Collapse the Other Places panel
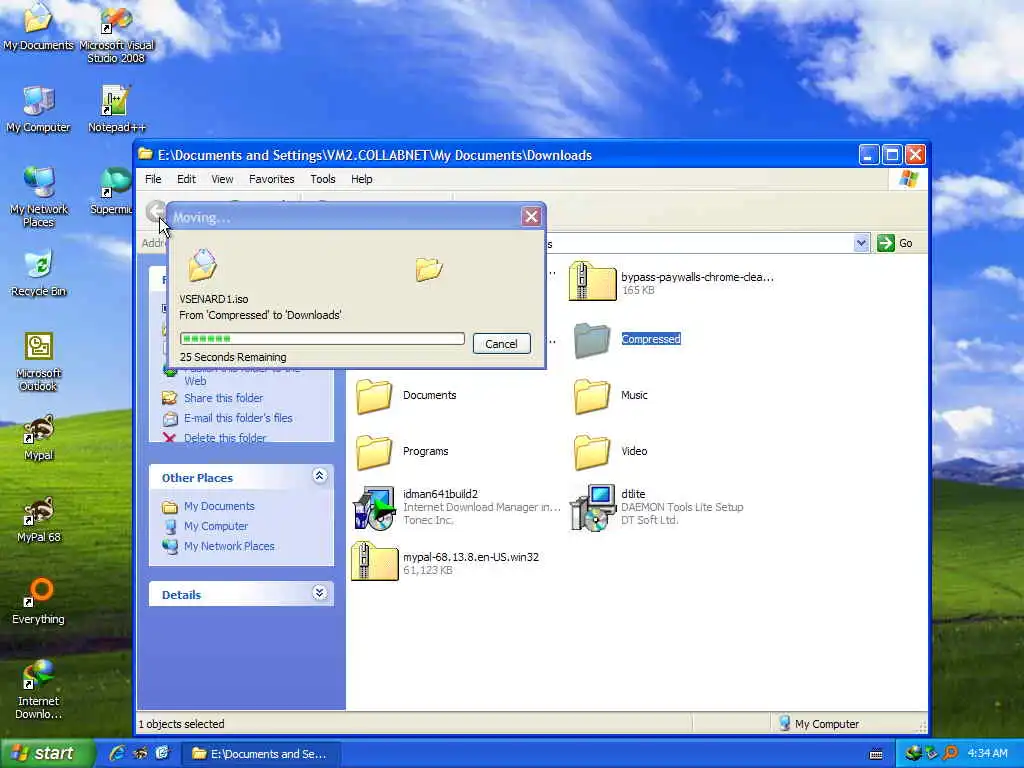This screenshot has width=1024, height=768. (319, 476)
